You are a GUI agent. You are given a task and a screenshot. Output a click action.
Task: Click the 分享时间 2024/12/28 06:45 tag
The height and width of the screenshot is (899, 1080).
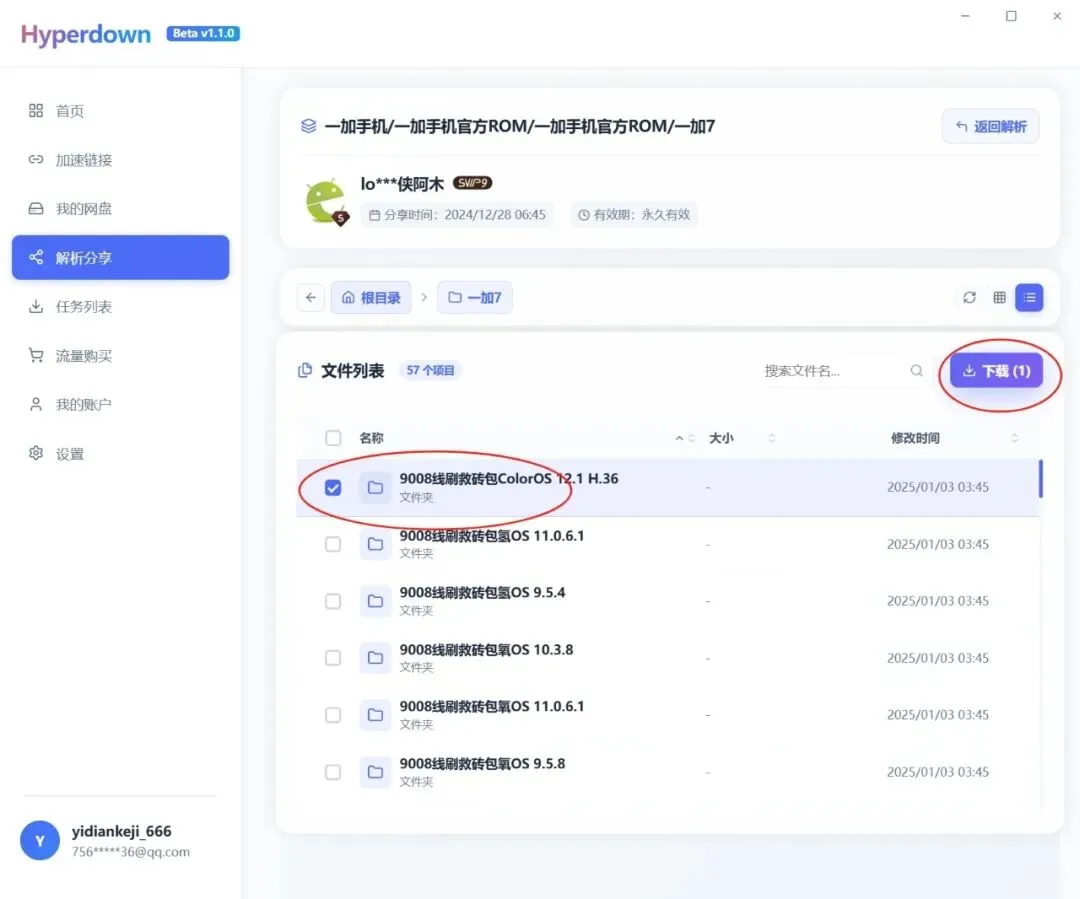coord(457,215)
